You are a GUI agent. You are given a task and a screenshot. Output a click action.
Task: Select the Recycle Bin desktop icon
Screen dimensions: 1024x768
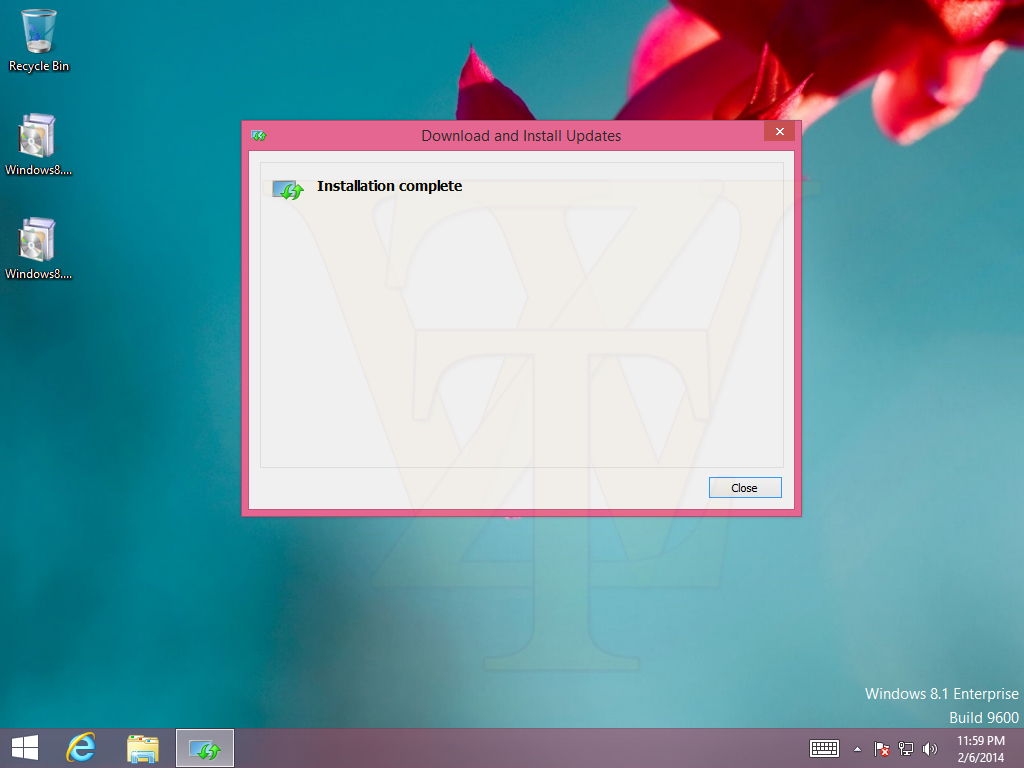pos(39,40)
